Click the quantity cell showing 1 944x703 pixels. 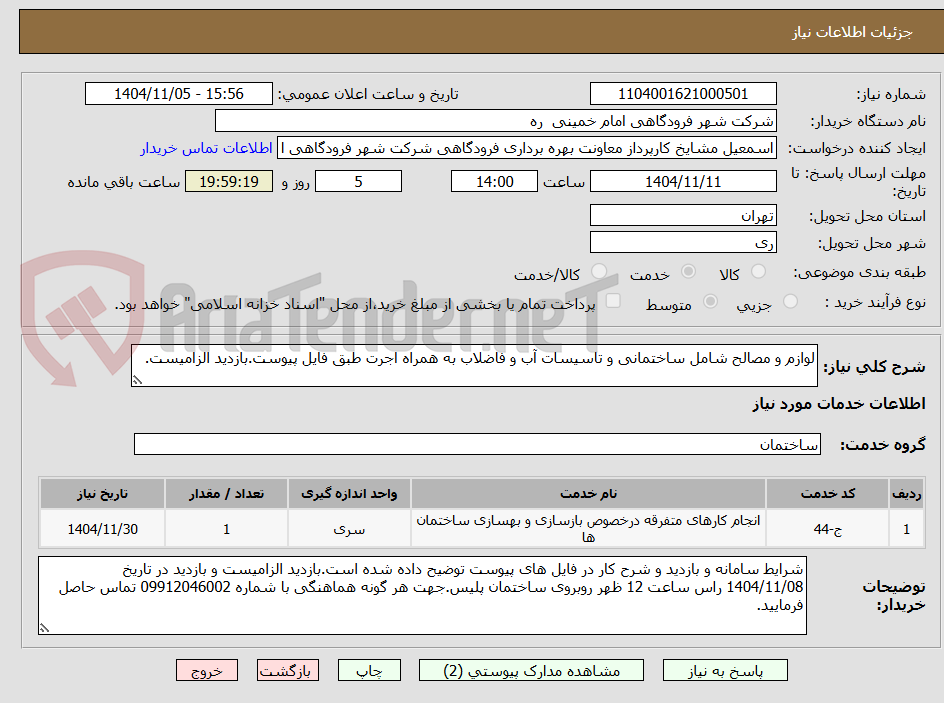(x=226, y=529)
